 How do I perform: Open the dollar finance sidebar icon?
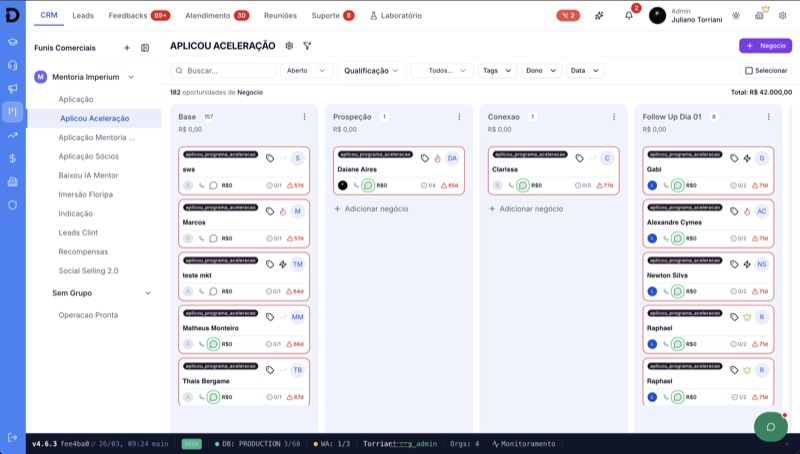click(x=12, y=158)
